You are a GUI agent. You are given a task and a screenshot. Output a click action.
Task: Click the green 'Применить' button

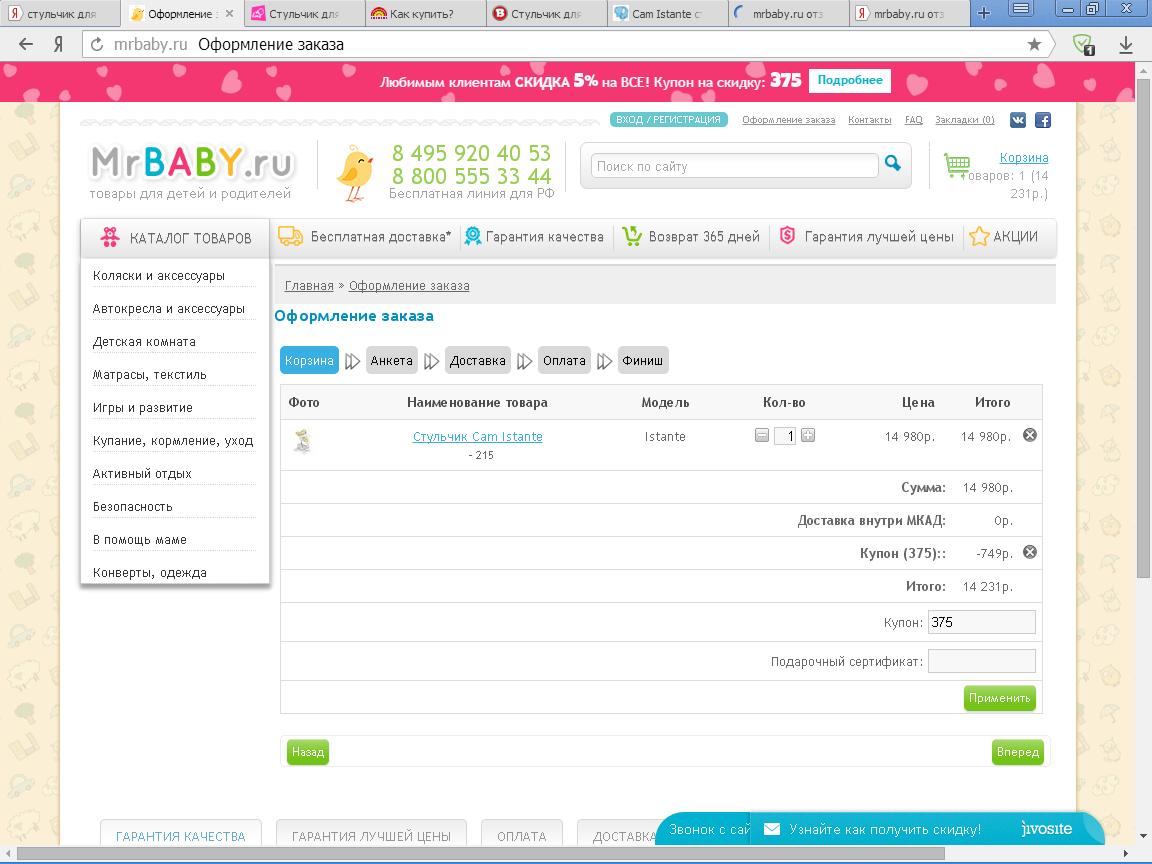[x=999, y=698]
